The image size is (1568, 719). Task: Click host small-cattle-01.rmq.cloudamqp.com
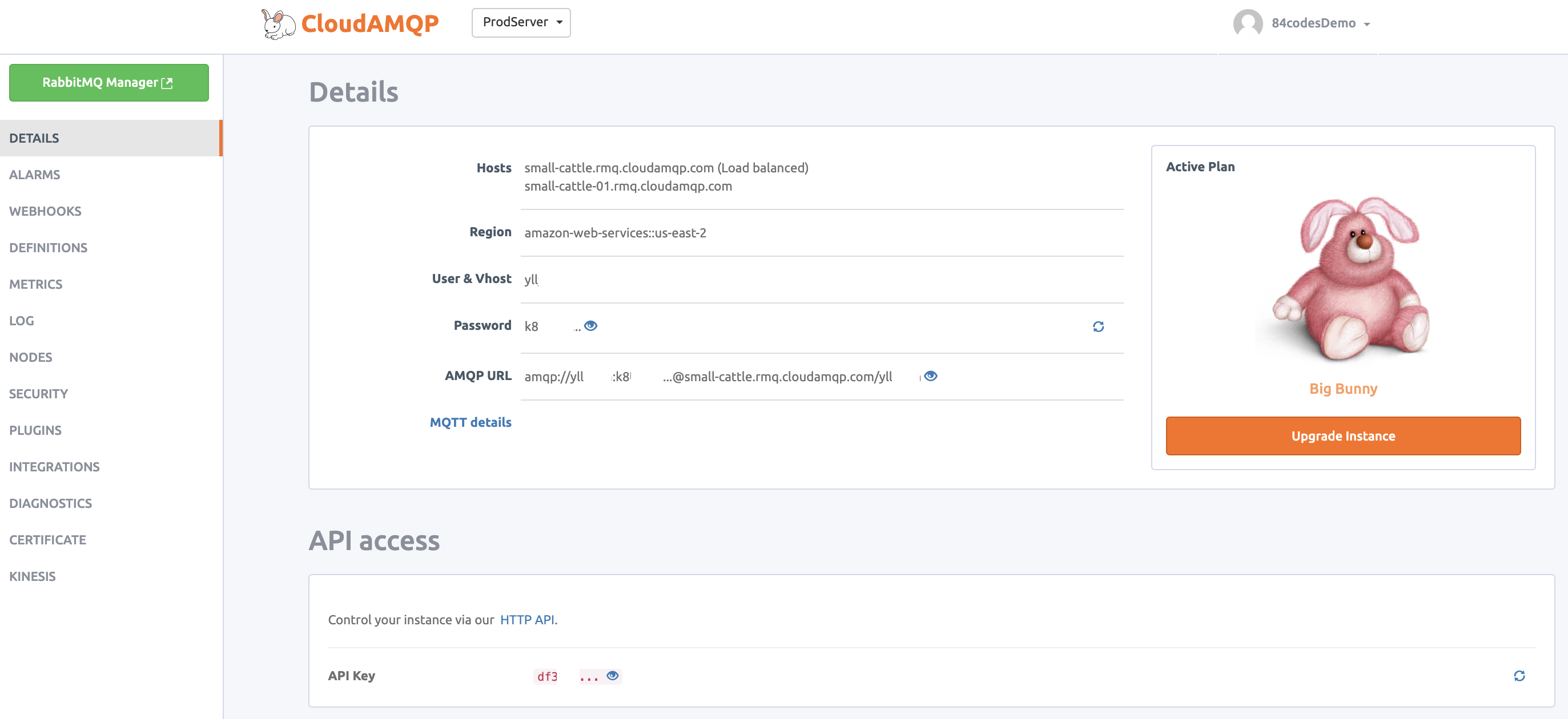point(628,186)
